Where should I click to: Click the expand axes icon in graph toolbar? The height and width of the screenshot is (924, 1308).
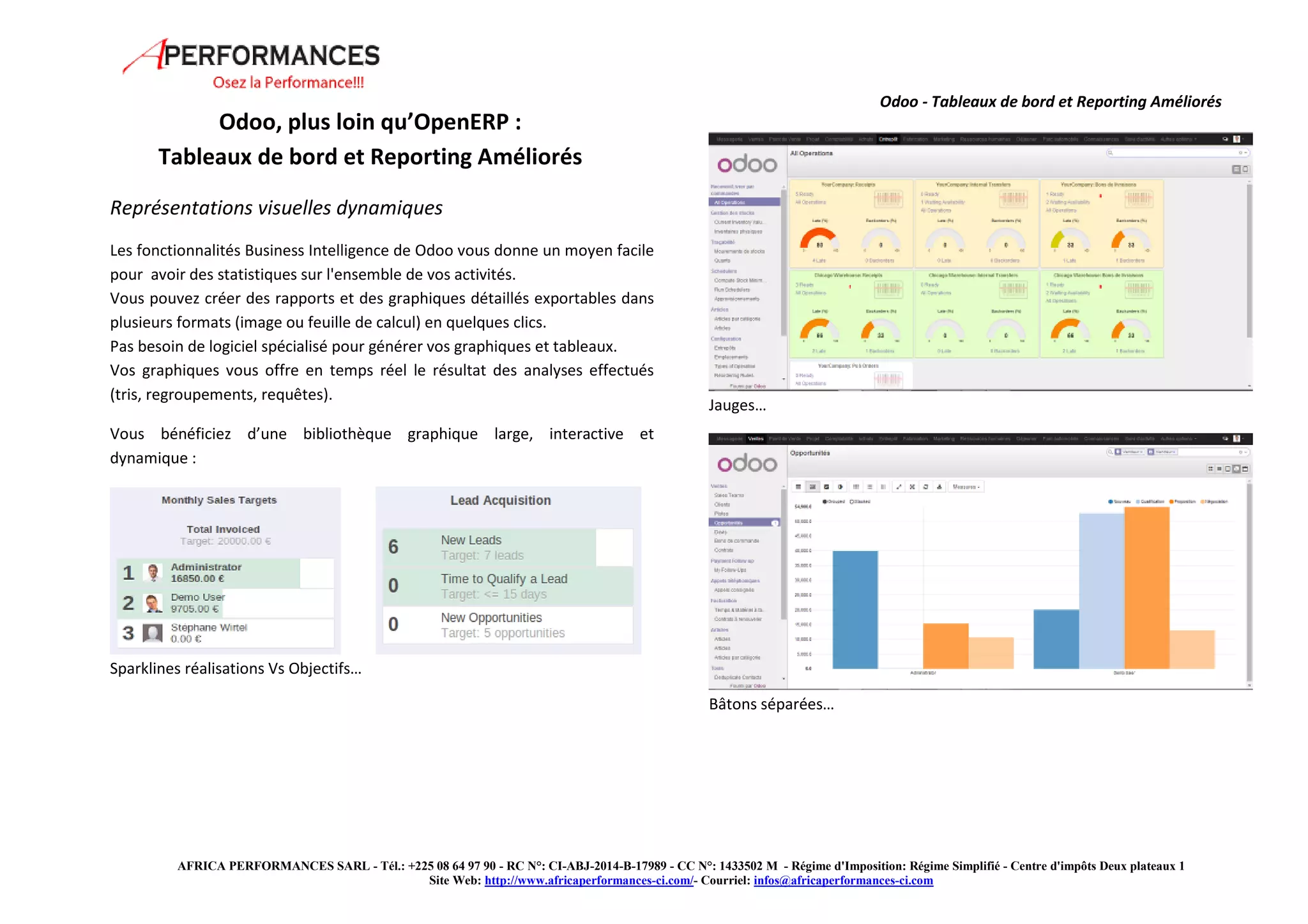(899, 487)
